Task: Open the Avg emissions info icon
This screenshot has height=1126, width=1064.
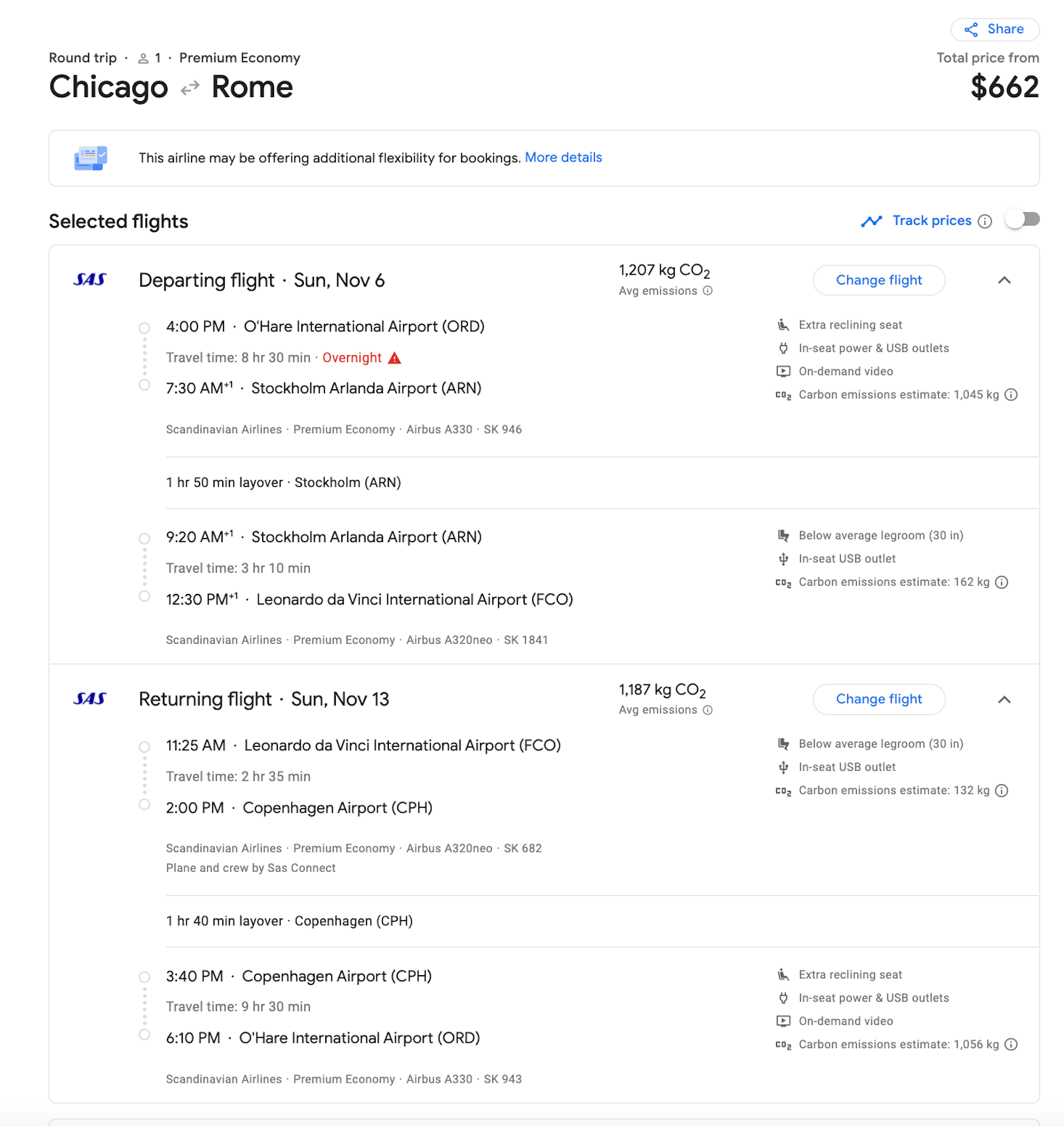Action: (x=707, y=291)
